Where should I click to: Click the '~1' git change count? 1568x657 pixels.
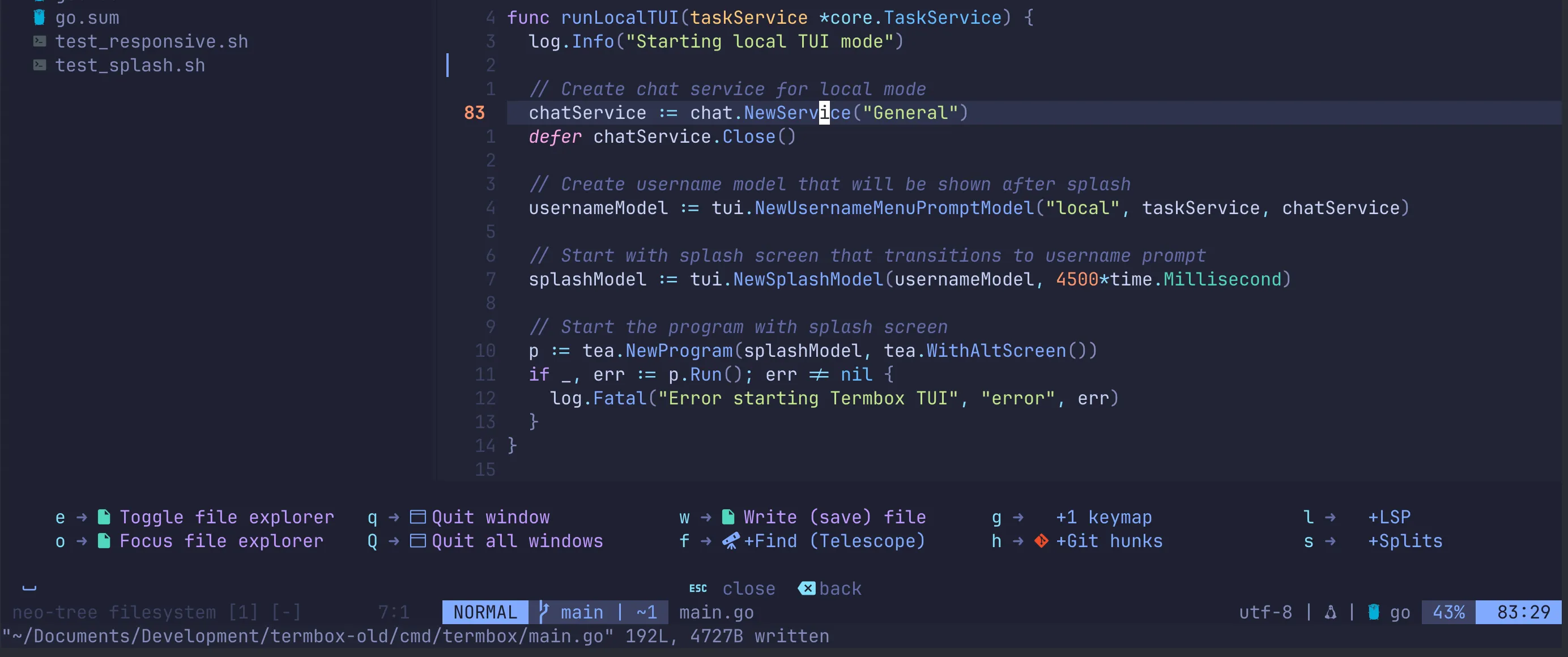click(x=646, y=612)
